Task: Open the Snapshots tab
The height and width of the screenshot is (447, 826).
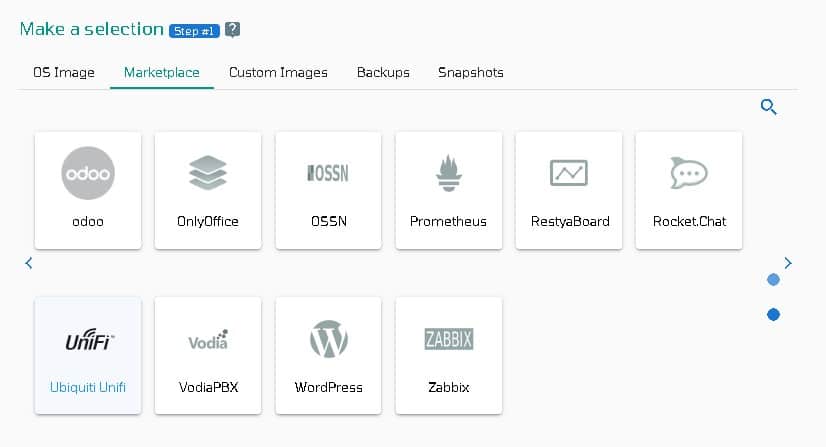Action: (x=470, y=72)
